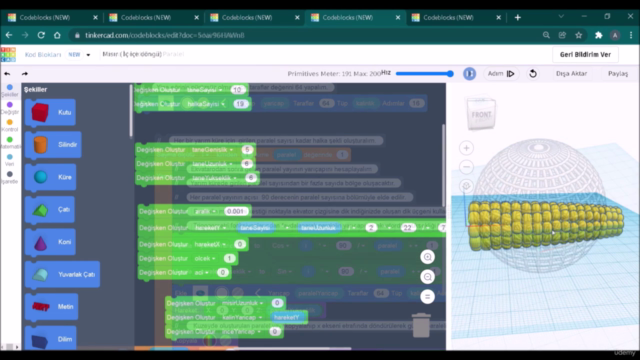Open the Veri category in sidebar
The height and width of the screenshot is (360, 640).
click(x=10, y=160)
